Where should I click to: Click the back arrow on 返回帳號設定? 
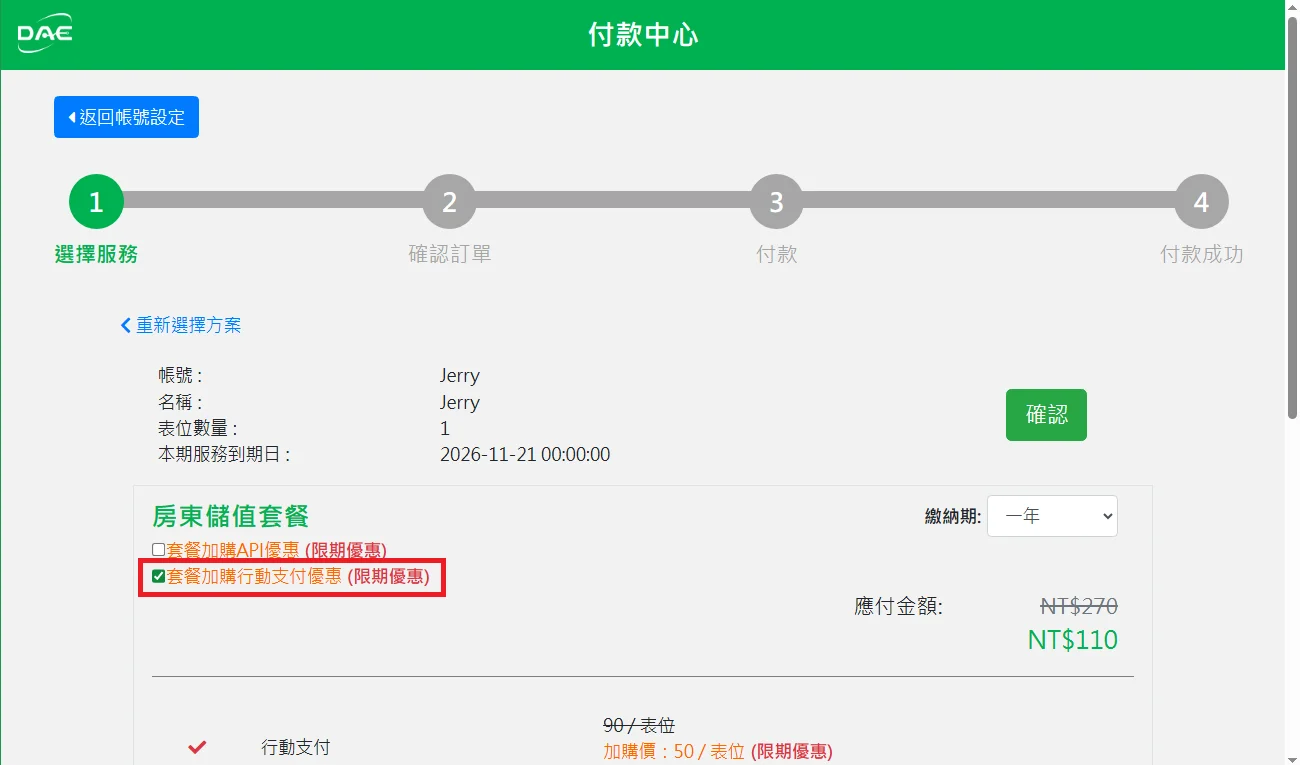click(72, 117)
